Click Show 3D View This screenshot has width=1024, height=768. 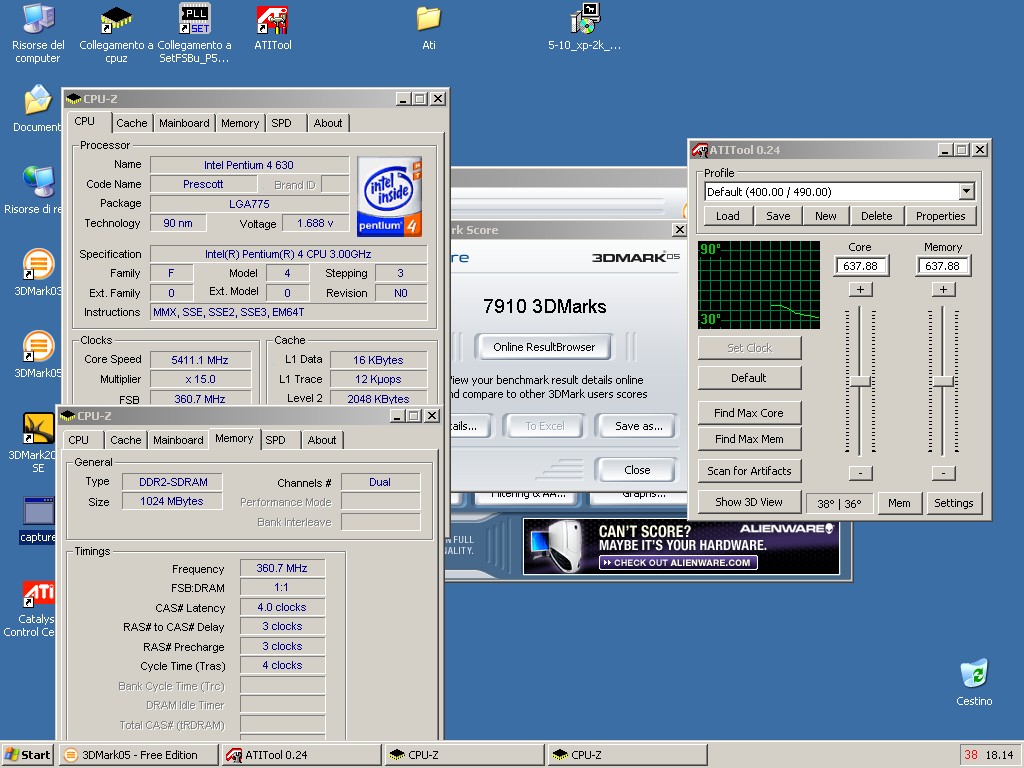[749, 502]
